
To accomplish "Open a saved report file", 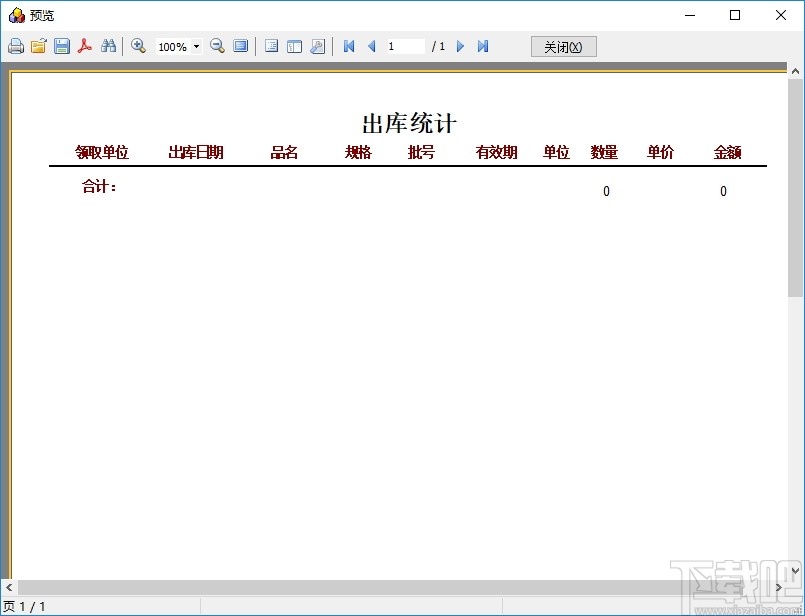I will tap(38, 46).
